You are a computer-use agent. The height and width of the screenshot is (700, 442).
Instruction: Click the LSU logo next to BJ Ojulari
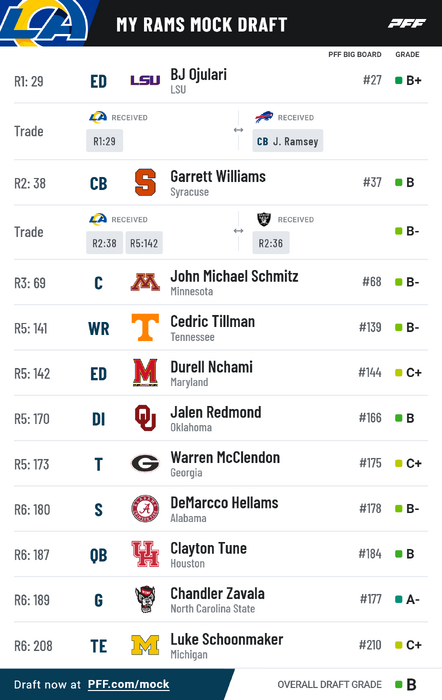click(x=145, y=80)
